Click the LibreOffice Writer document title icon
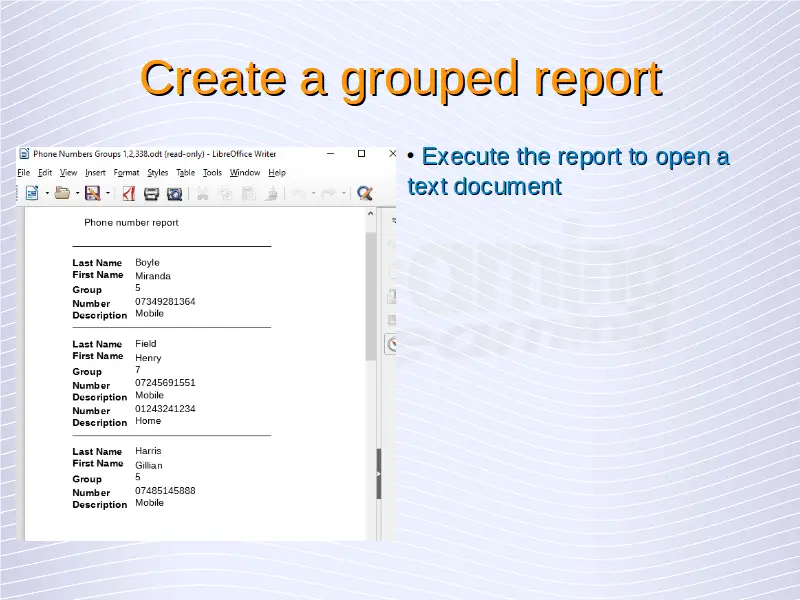Screen dimensions: 800x600 [24, 154]
